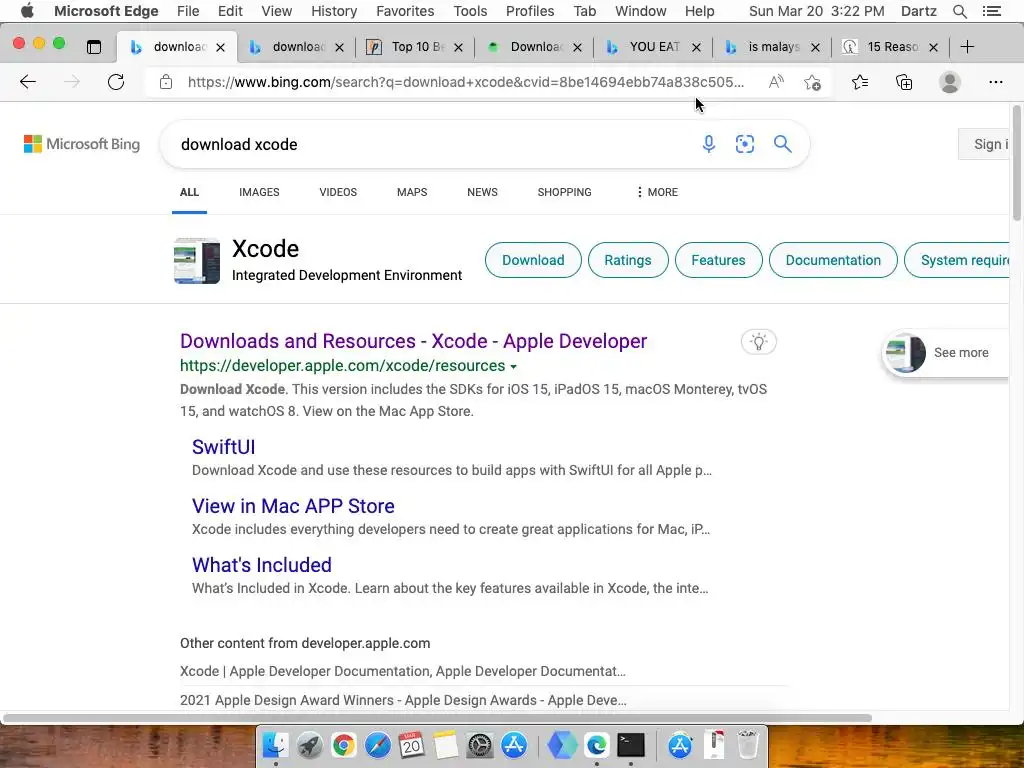Switch to the MAPS search tab
The width and height of the screenshot is (1024, 768).
pyautogui.click(x=412, y=192)
